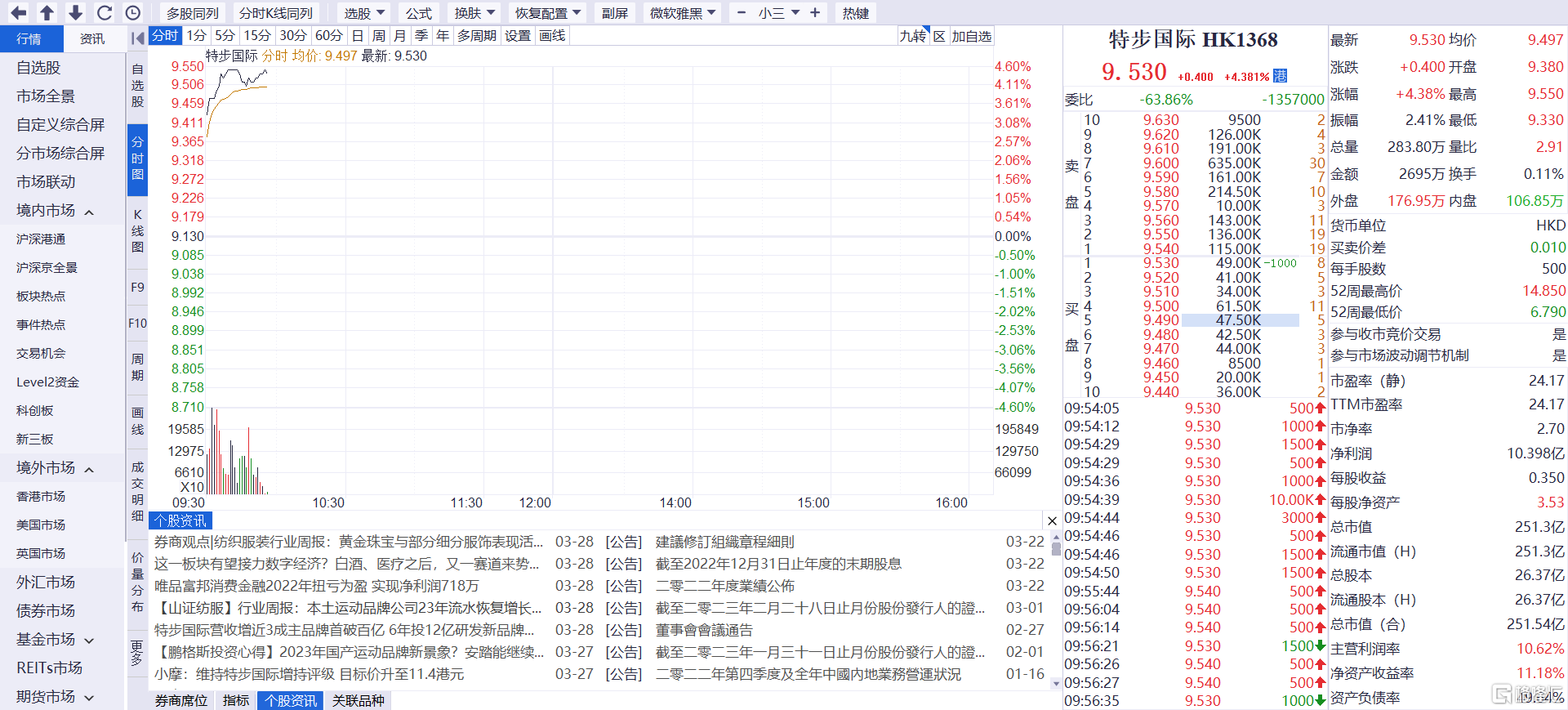This screenshot has height=710, width=1568.
Task: Expand the 期货市场 section
Action: point(89,698)
